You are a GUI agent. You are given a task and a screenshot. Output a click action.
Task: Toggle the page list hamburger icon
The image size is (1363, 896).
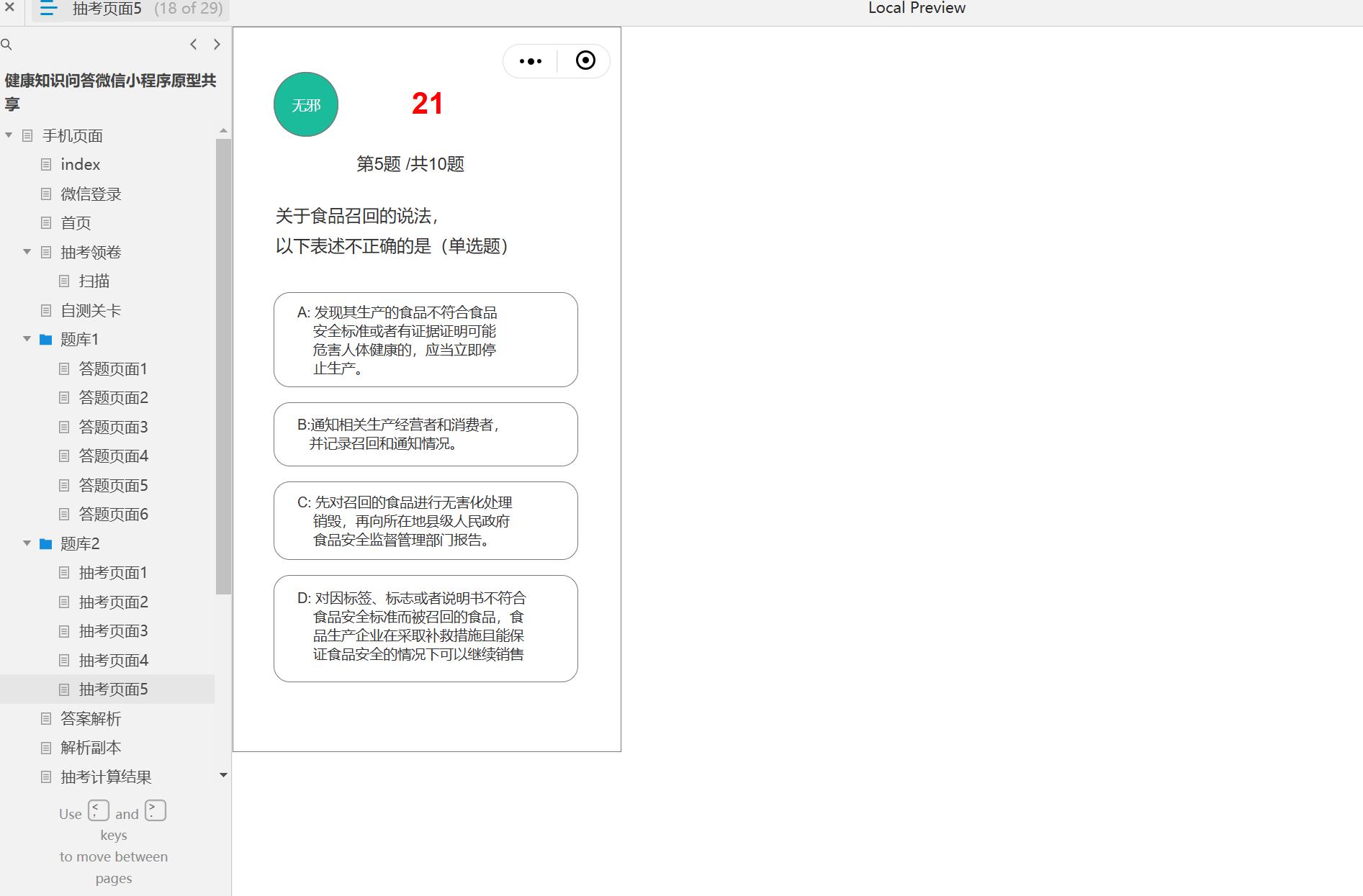[48, 9]
